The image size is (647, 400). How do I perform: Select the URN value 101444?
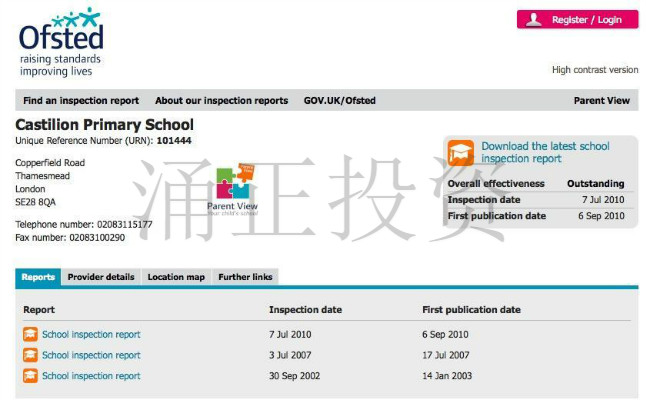tap(174, 140)
